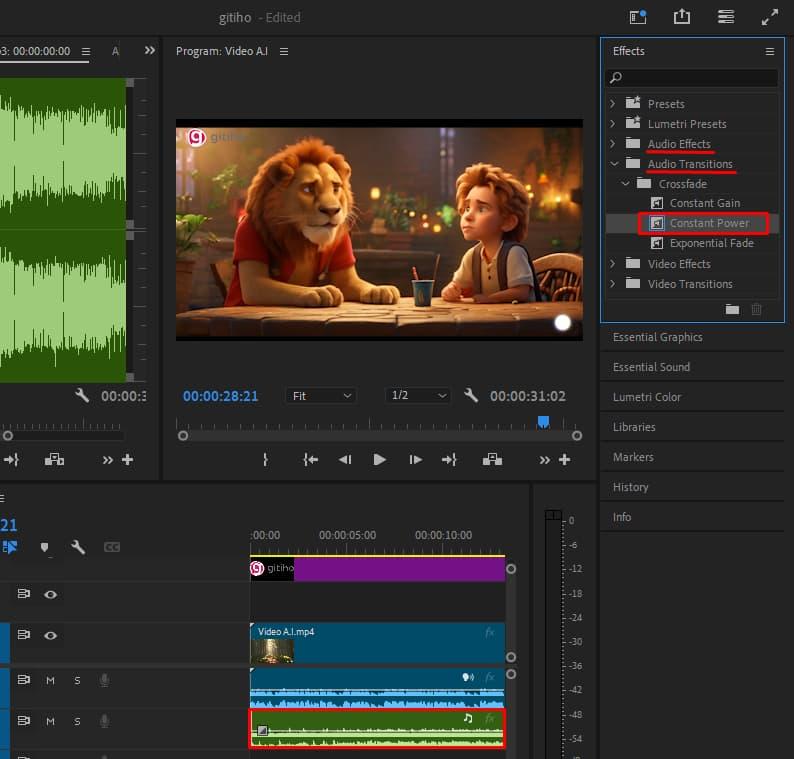Step forward one frame in Program monitor
794x759 pixels.
(x=415, y=460)
